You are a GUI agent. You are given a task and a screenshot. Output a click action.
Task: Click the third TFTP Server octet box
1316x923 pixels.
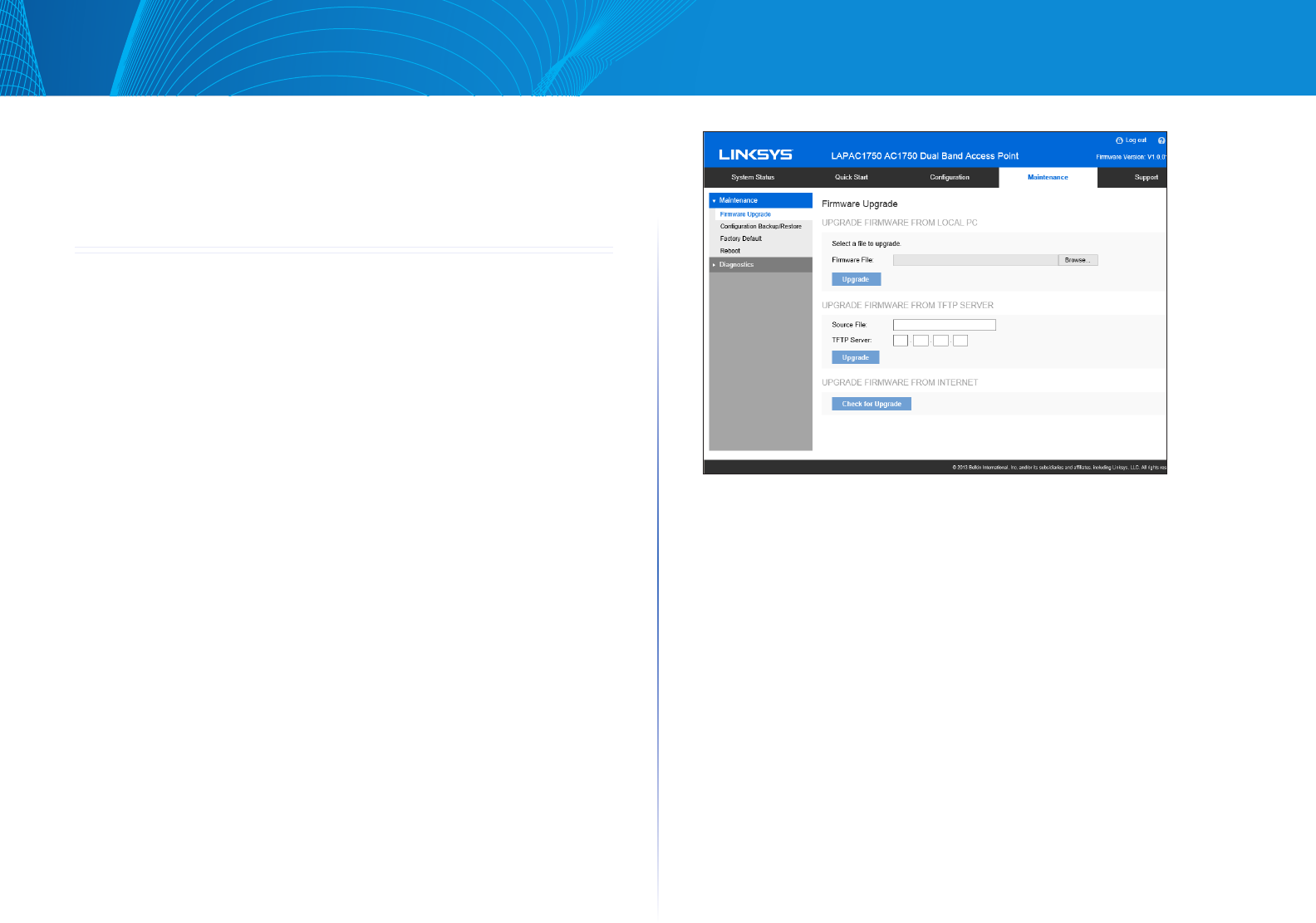coord(940,341)
